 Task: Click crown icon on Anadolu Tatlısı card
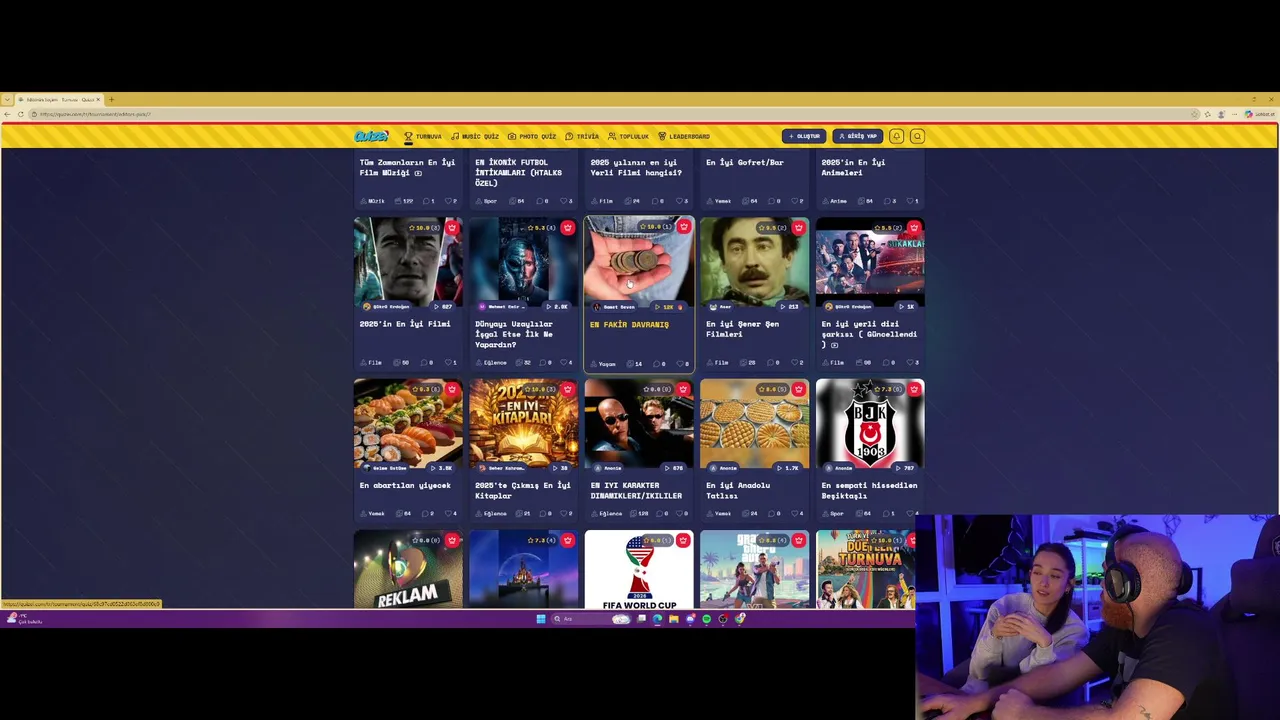click(x=798, y=389)
